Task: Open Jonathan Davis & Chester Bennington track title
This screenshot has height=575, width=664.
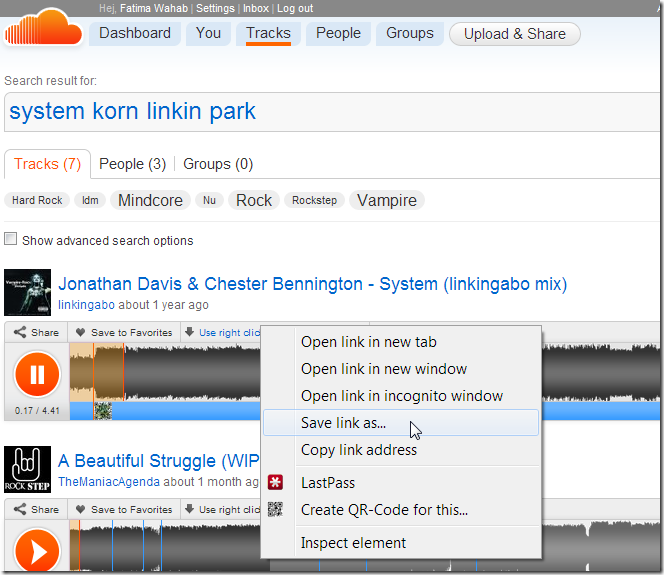Action: (x=313, y=284)
